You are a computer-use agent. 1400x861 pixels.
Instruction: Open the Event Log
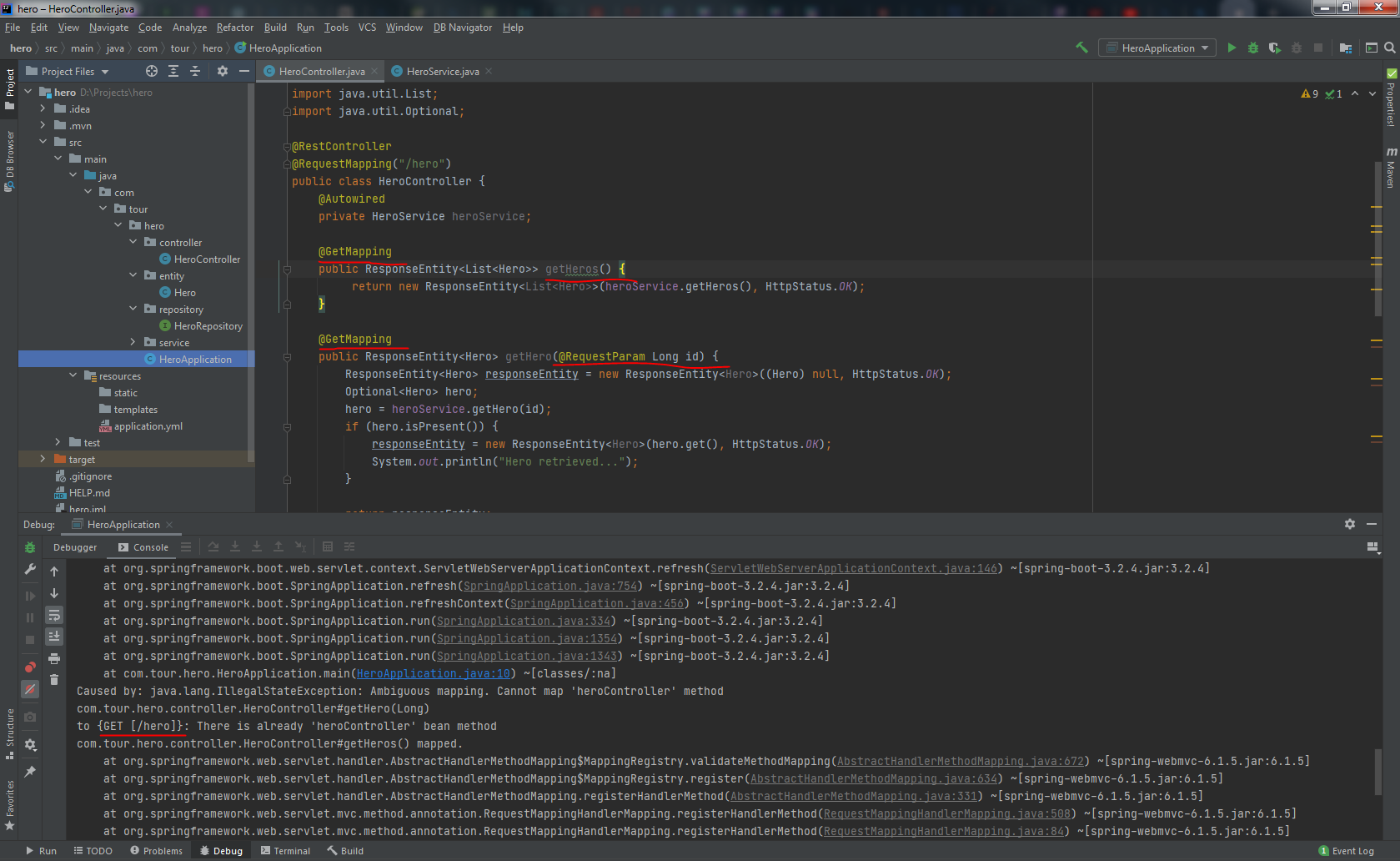tap(1346, 850)
